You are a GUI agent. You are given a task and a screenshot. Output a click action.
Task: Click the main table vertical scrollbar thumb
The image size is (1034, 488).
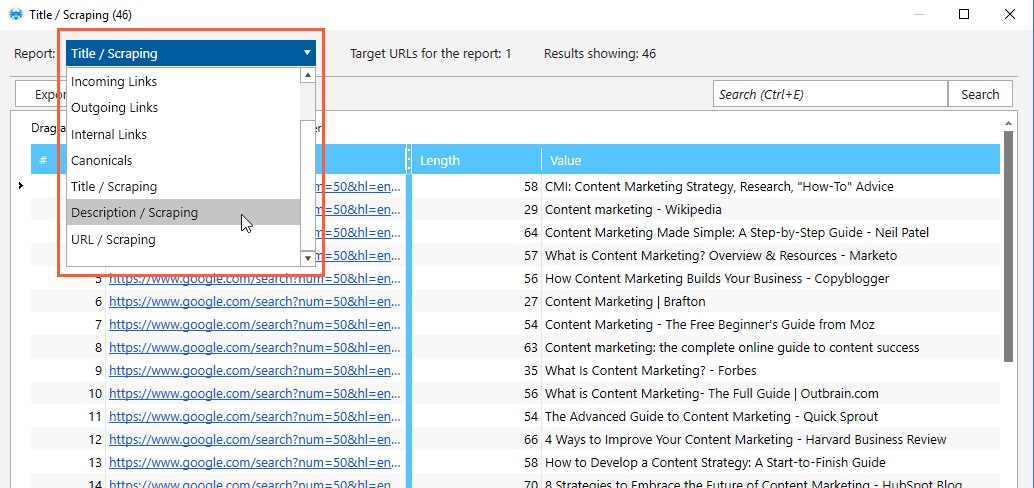(x=1008, y=245)
